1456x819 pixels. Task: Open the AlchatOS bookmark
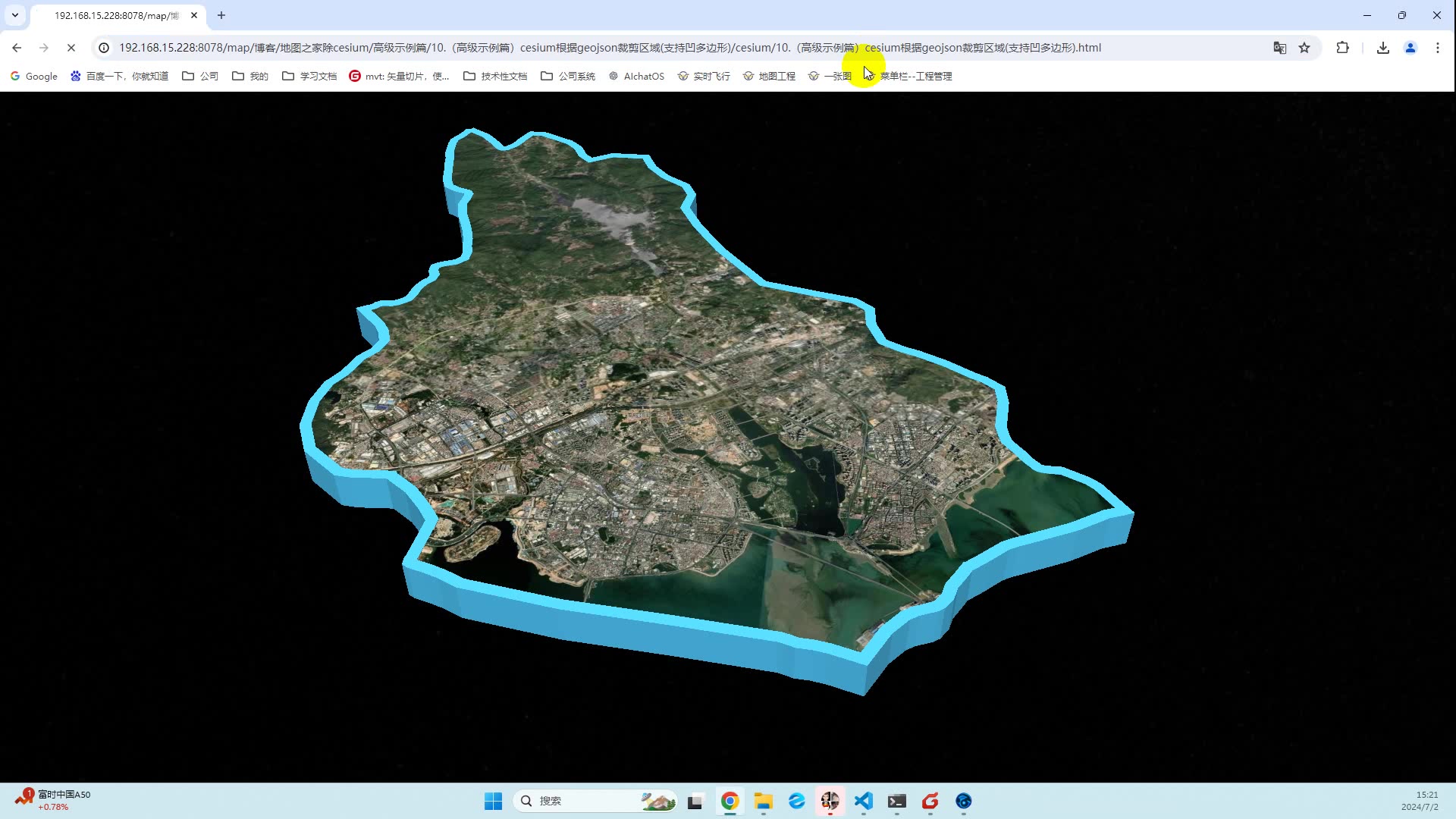[636, 76]
